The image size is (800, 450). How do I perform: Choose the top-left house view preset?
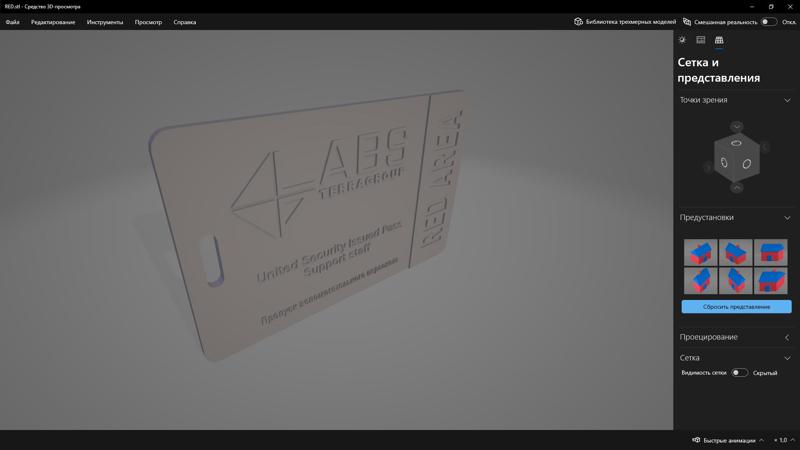pos(701,252)
